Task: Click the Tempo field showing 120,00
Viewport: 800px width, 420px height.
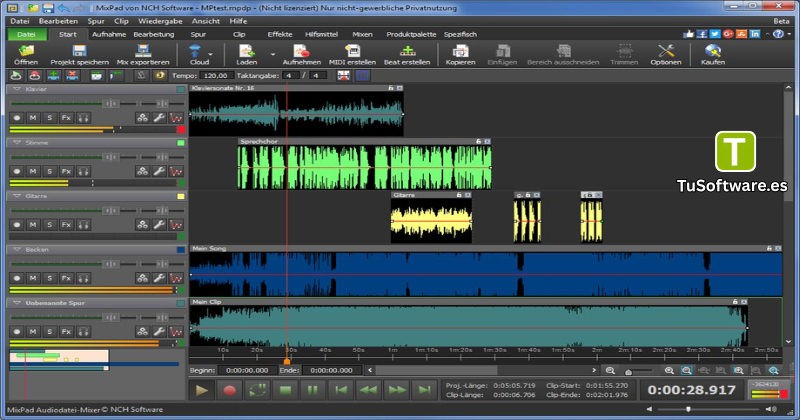Action: [216, 76]
